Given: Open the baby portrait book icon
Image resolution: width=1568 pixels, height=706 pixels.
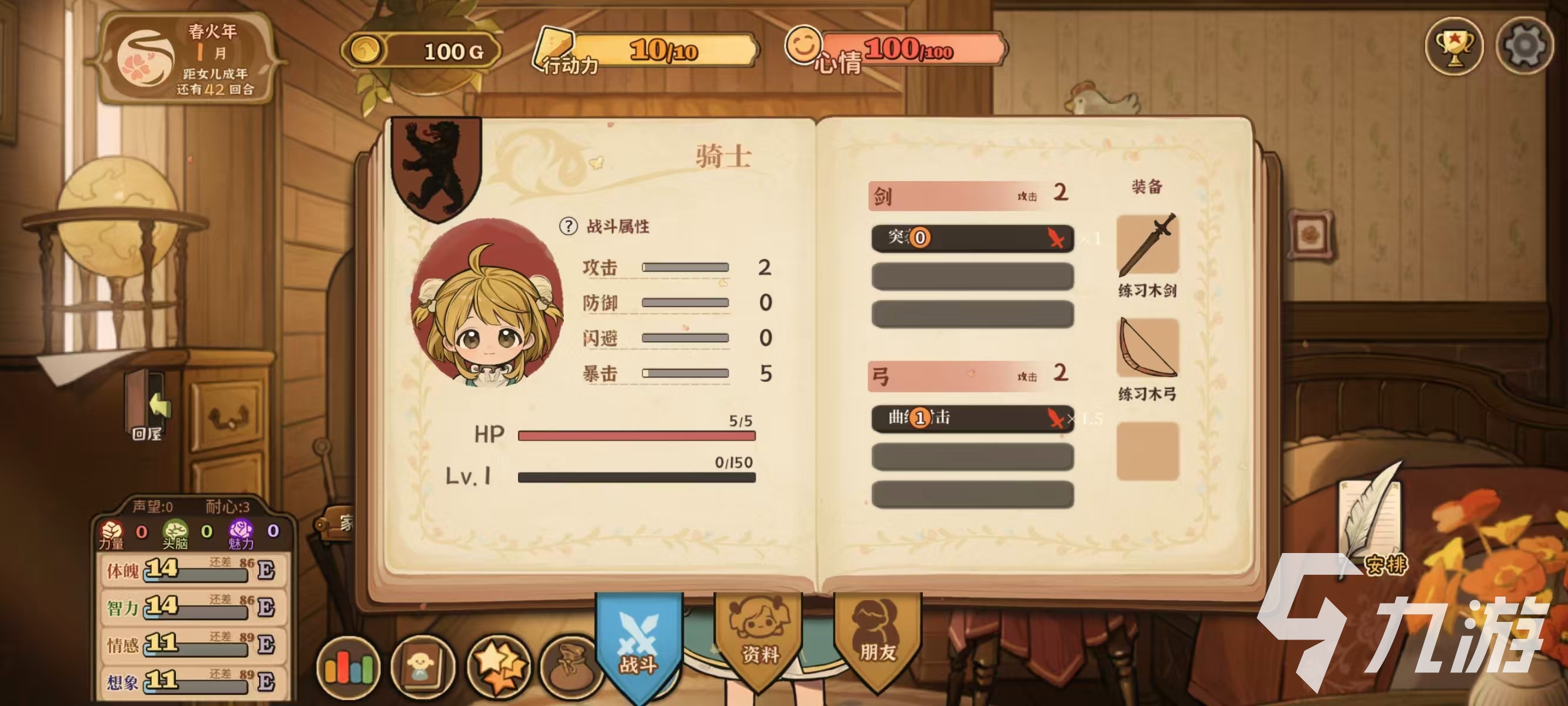Looking at the screenshot, I should pos(423,668).
